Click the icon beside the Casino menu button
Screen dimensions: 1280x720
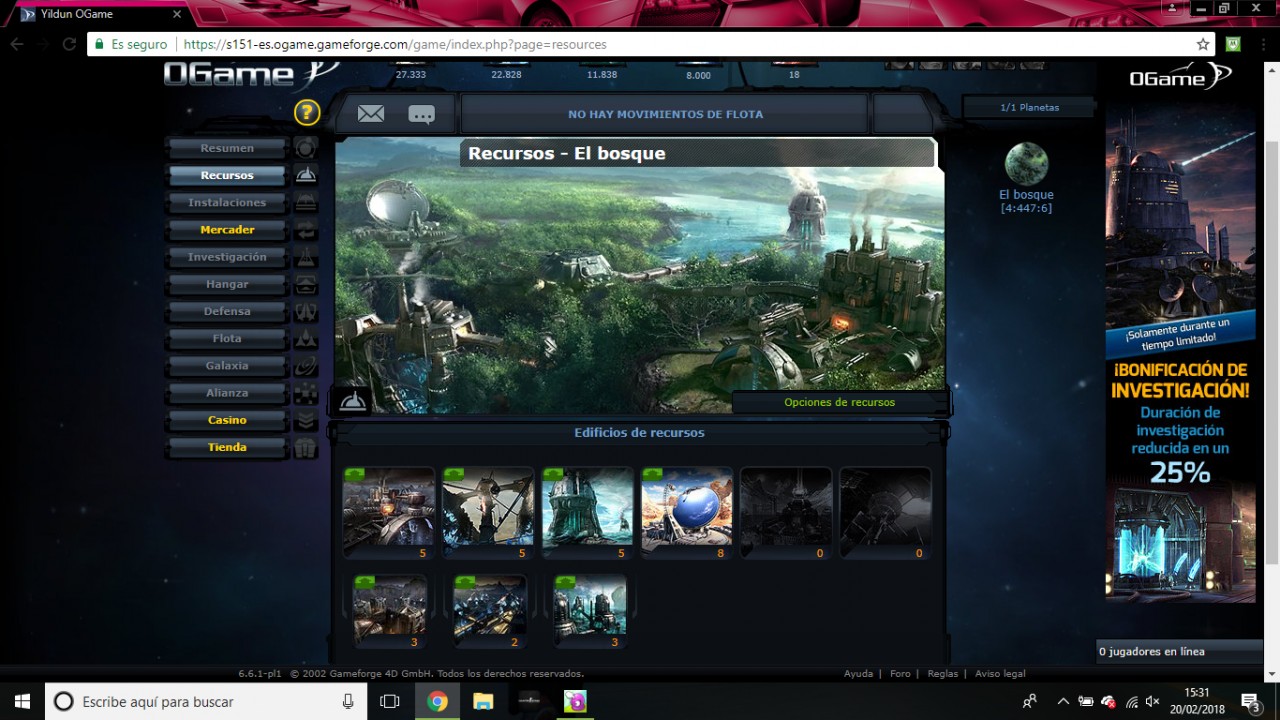pyautogui.click(x=306, y=420)
